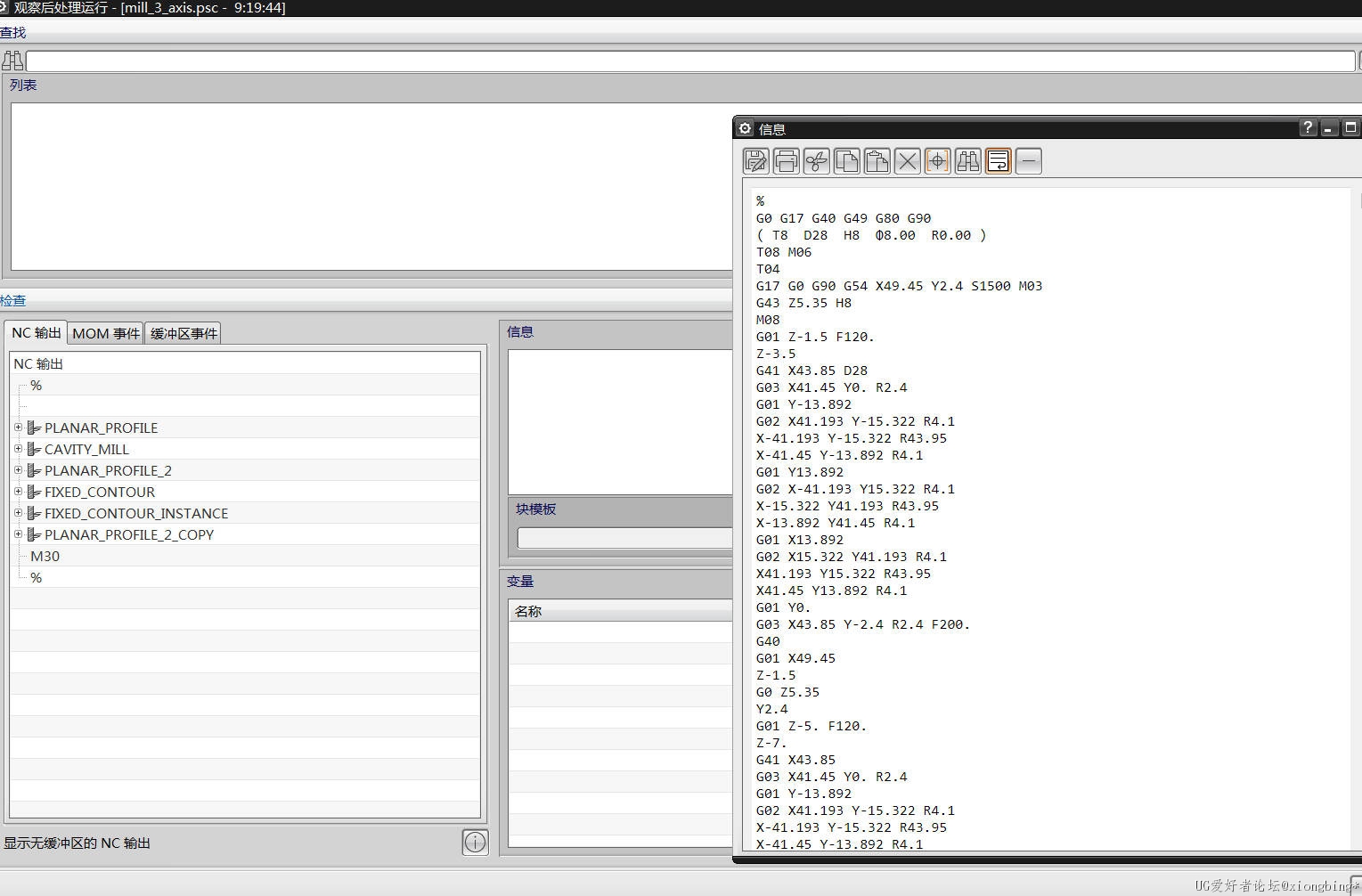This screenshot has height=896, width=1362.
Task: Click into the 查找 search input field
Action: (x=690, y=61)
